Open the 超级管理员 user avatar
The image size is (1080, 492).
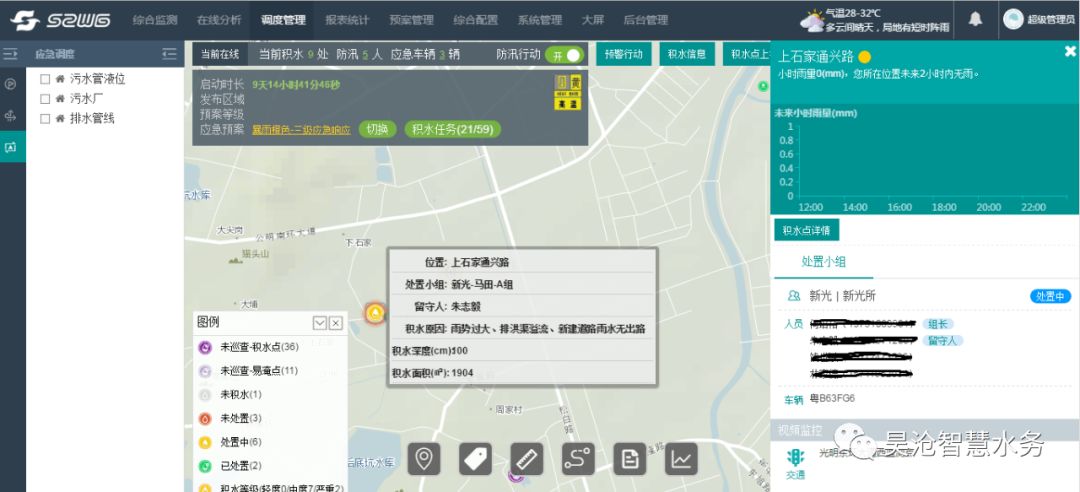[x=1012, y=19]
